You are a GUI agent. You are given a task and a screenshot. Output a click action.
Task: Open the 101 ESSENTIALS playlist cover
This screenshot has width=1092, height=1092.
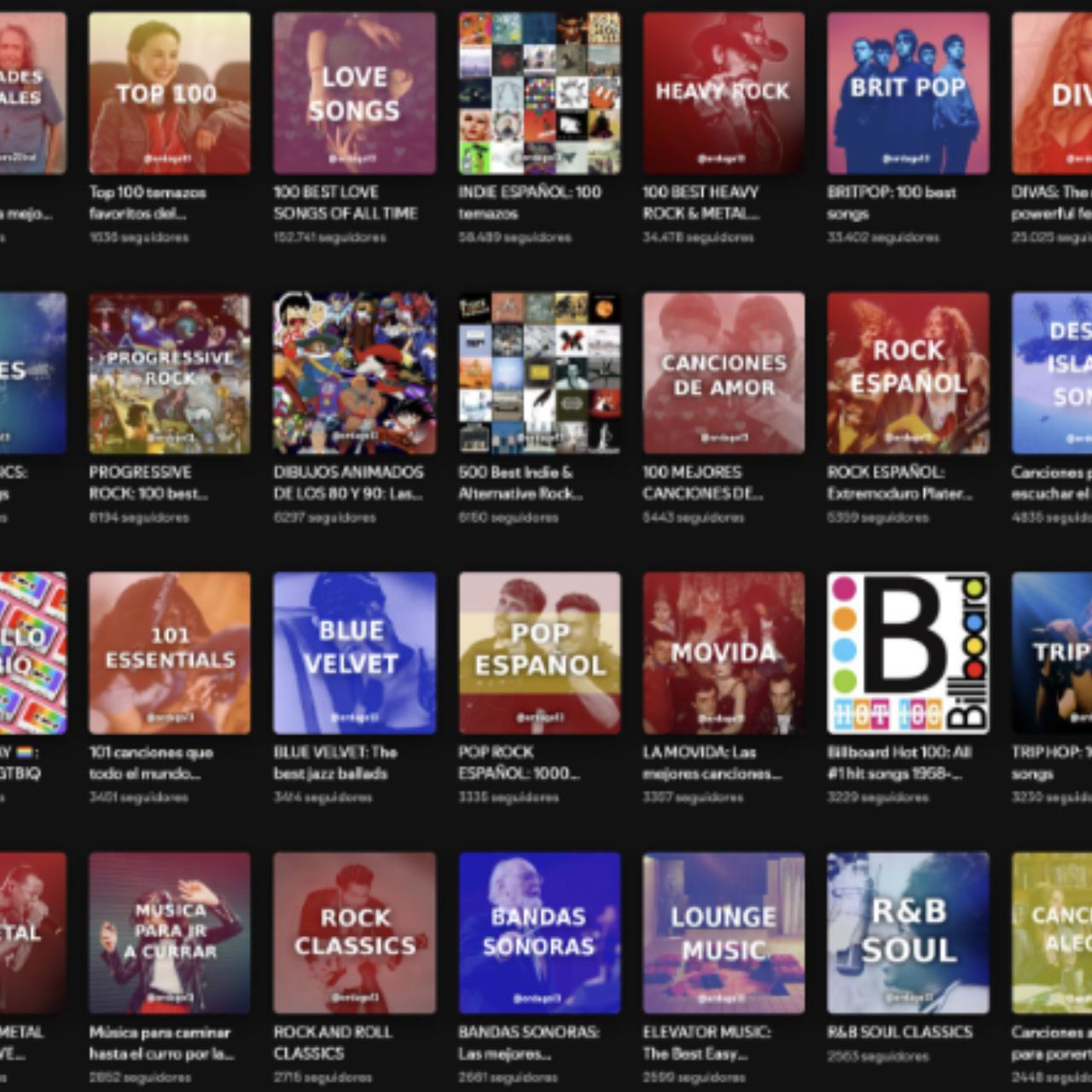point(170,653)
